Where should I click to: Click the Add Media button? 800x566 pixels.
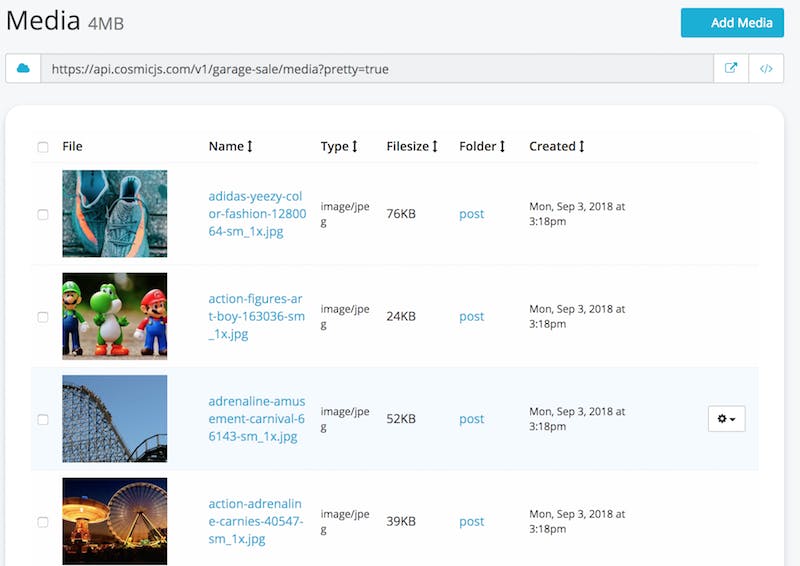732,23
